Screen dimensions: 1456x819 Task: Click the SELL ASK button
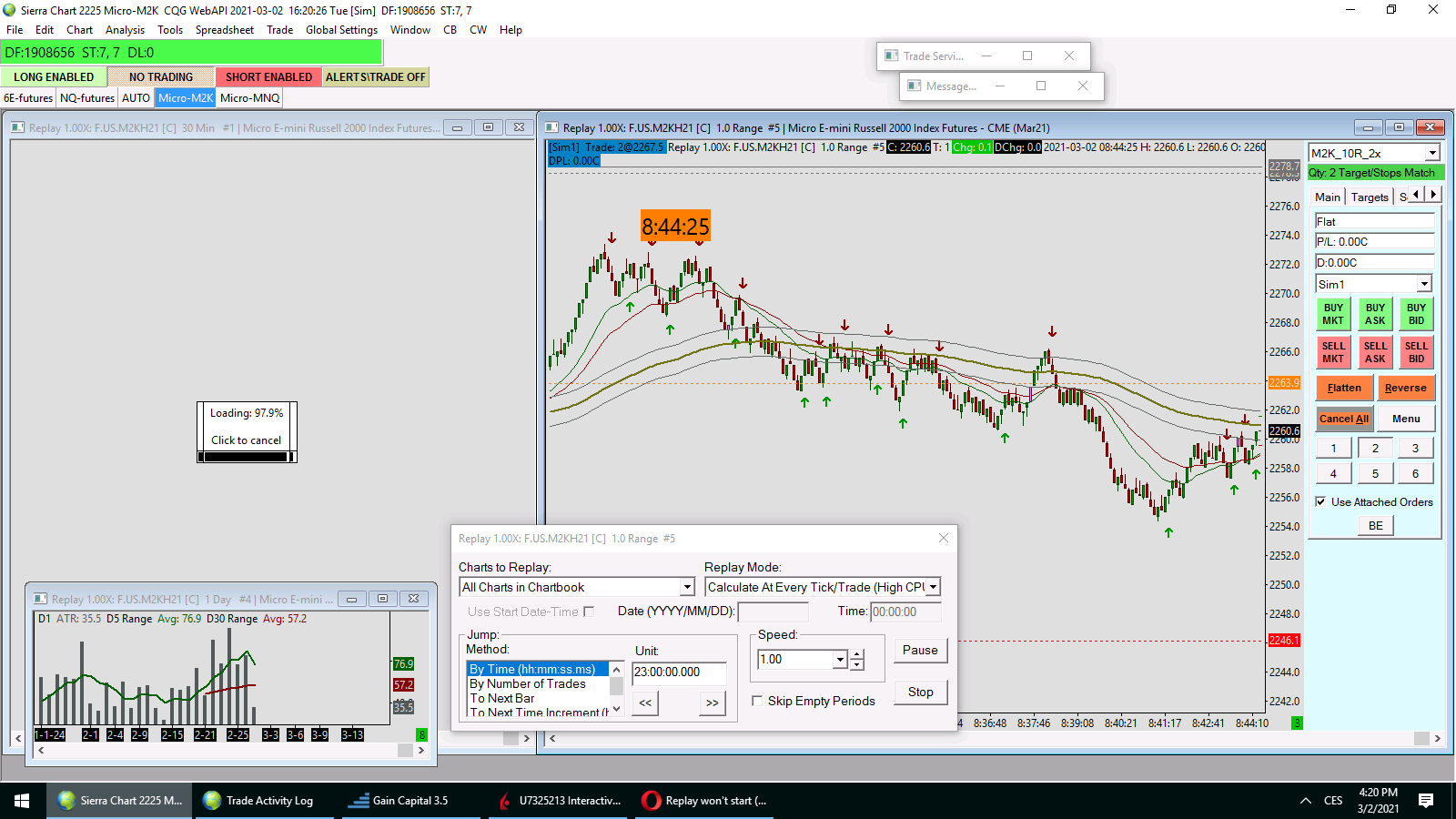point(1375,352)
